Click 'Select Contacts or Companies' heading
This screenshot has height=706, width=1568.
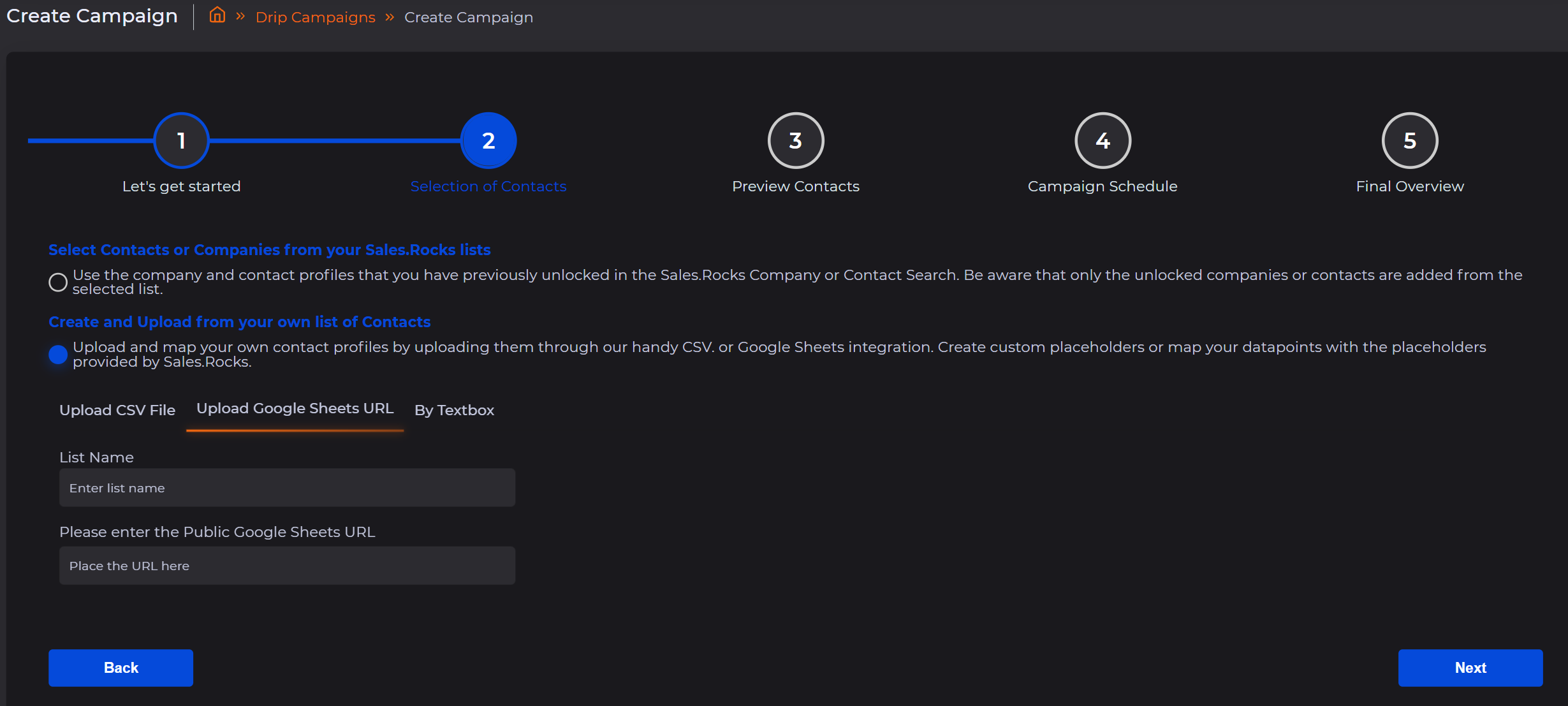pos(269,250)
